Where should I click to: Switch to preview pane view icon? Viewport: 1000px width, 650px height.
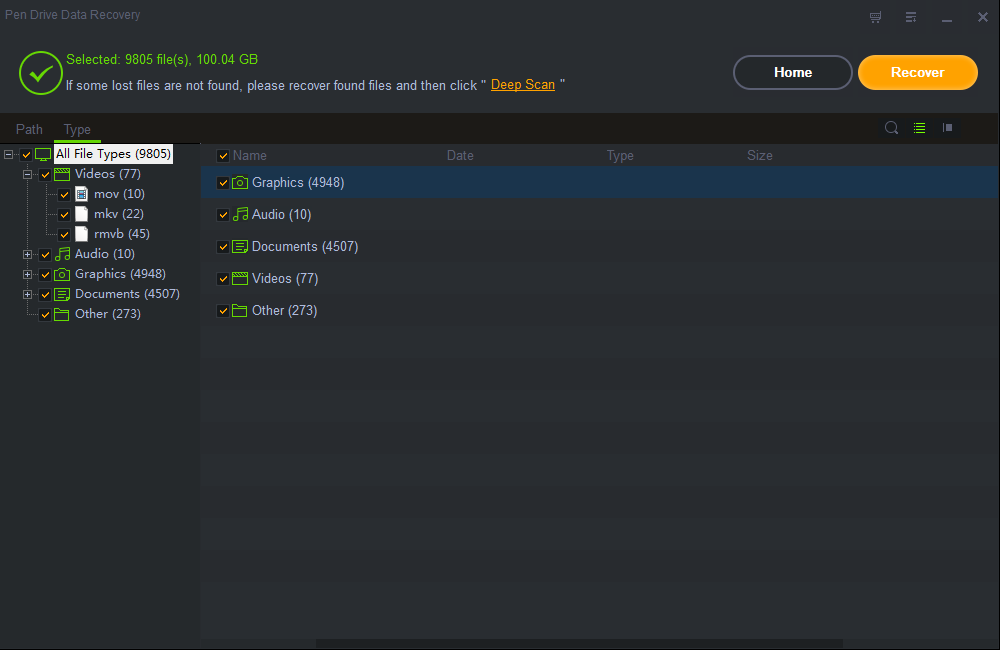coord(947,128)
